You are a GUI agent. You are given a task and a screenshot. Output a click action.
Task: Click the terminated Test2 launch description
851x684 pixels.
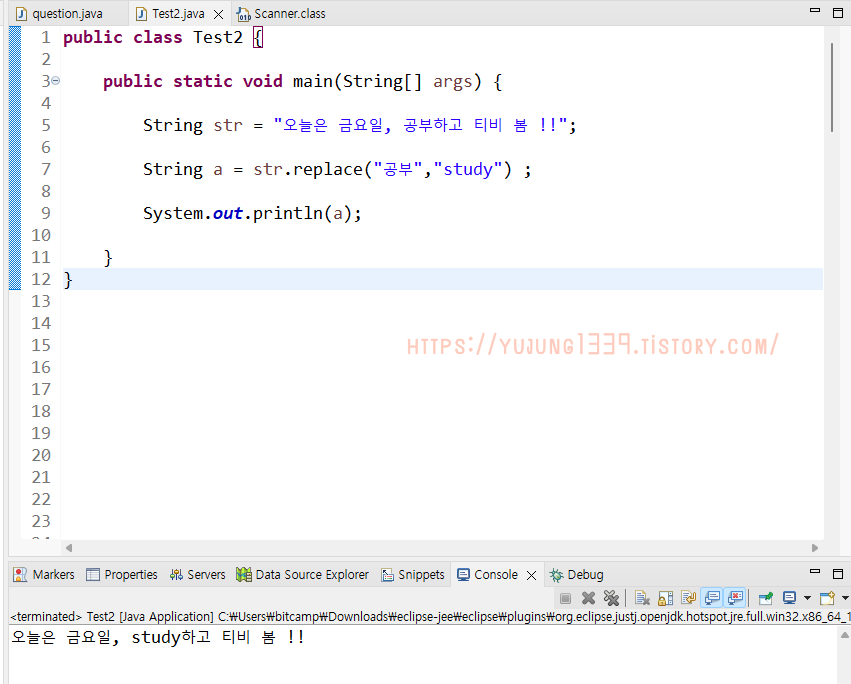tap(430, 617)
